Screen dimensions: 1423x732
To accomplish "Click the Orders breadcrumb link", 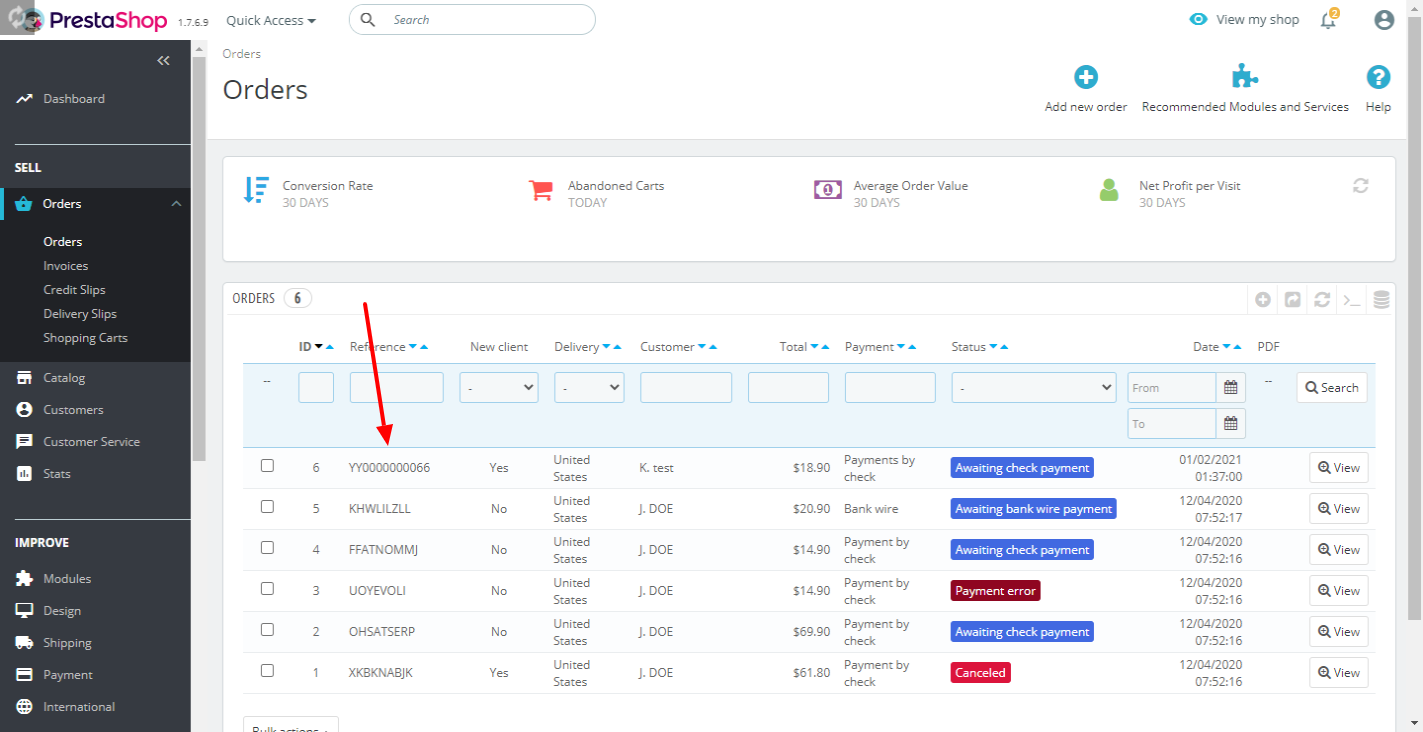I will pos(242,54).
